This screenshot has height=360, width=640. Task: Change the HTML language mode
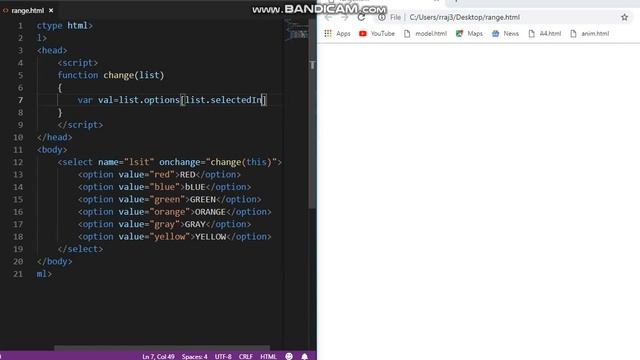pyautogui.click(x=268, y=356)
